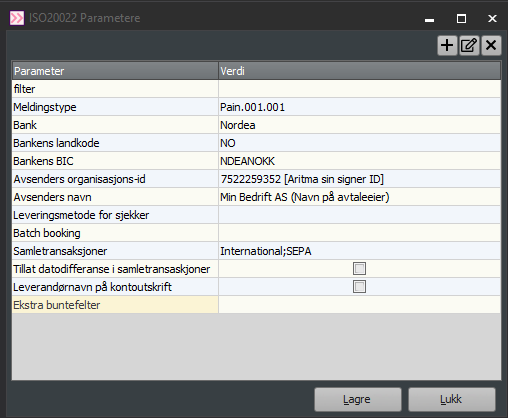Toggle Tillat datodifferanse i samletransaskjoner checkbox
The image size is (508, 418).
tap(359, 269)
